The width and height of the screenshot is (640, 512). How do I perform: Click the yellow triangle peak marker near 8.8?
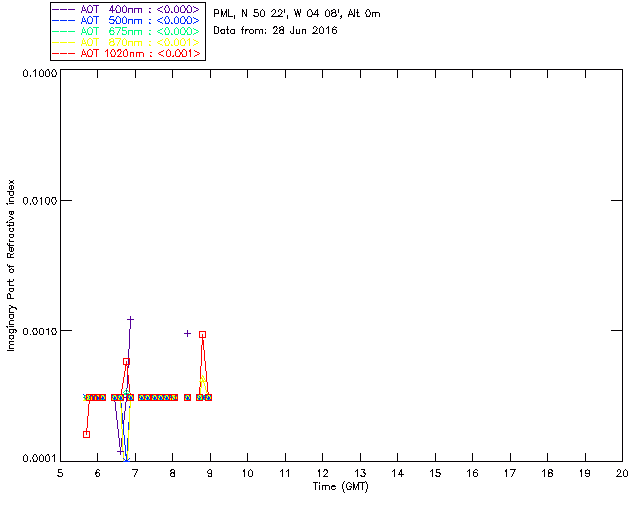coord(202,379)
